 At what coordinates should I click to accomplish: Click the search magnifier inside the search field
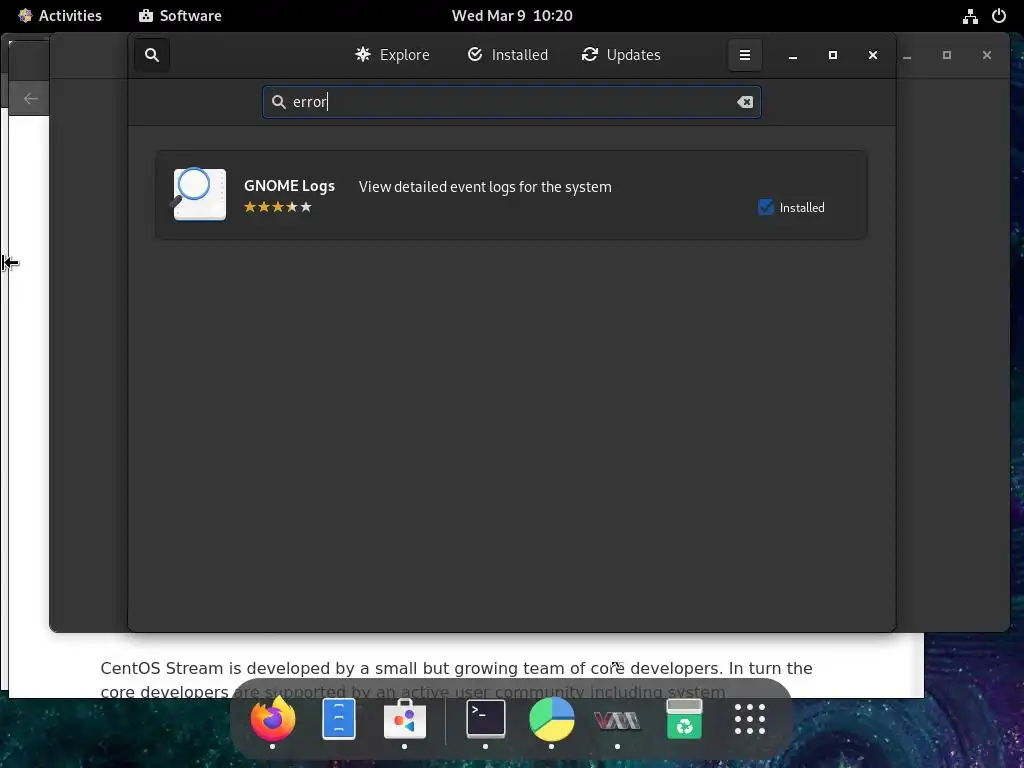point(279,102)
